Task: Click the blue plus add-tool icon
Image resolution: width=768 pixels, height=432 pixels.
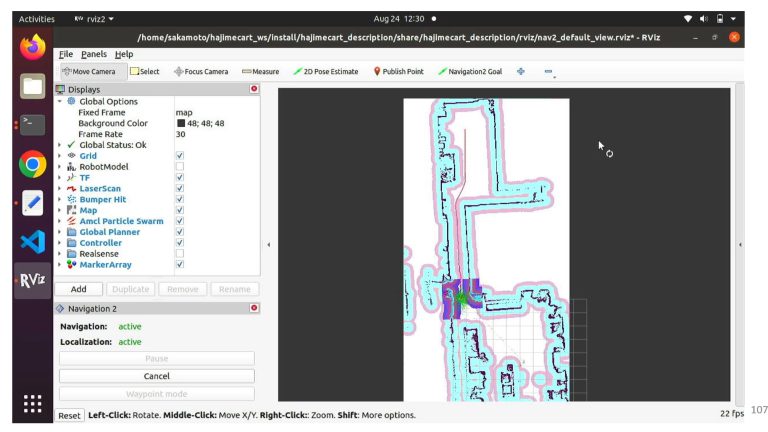Action: pyautogui.click(x=521, y=72)
